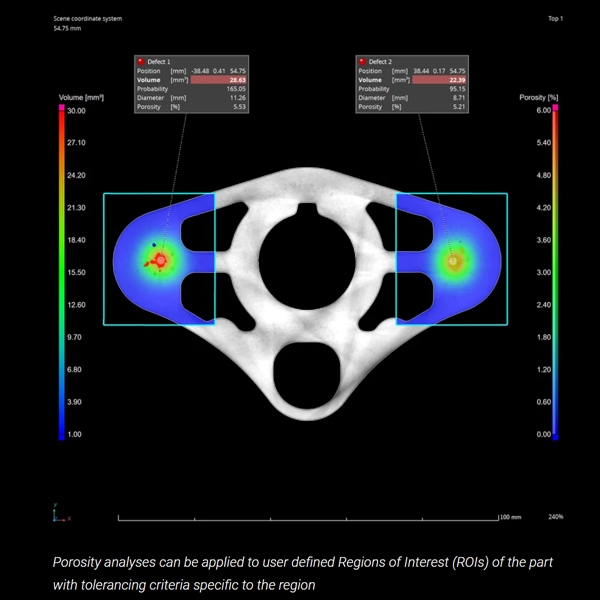
Task: Click the Top 1 view label
Action: tap(555, 19)
